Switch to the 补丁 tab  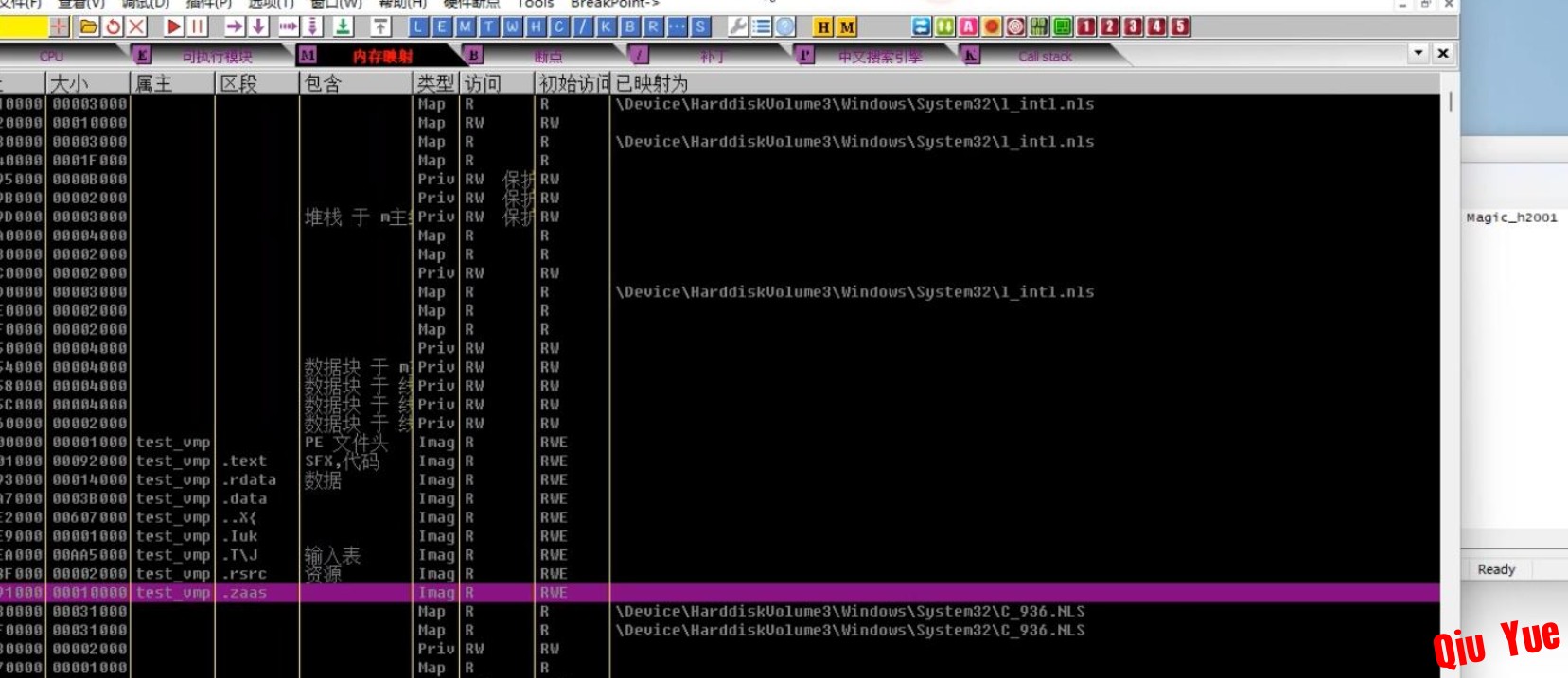point(712,57)
